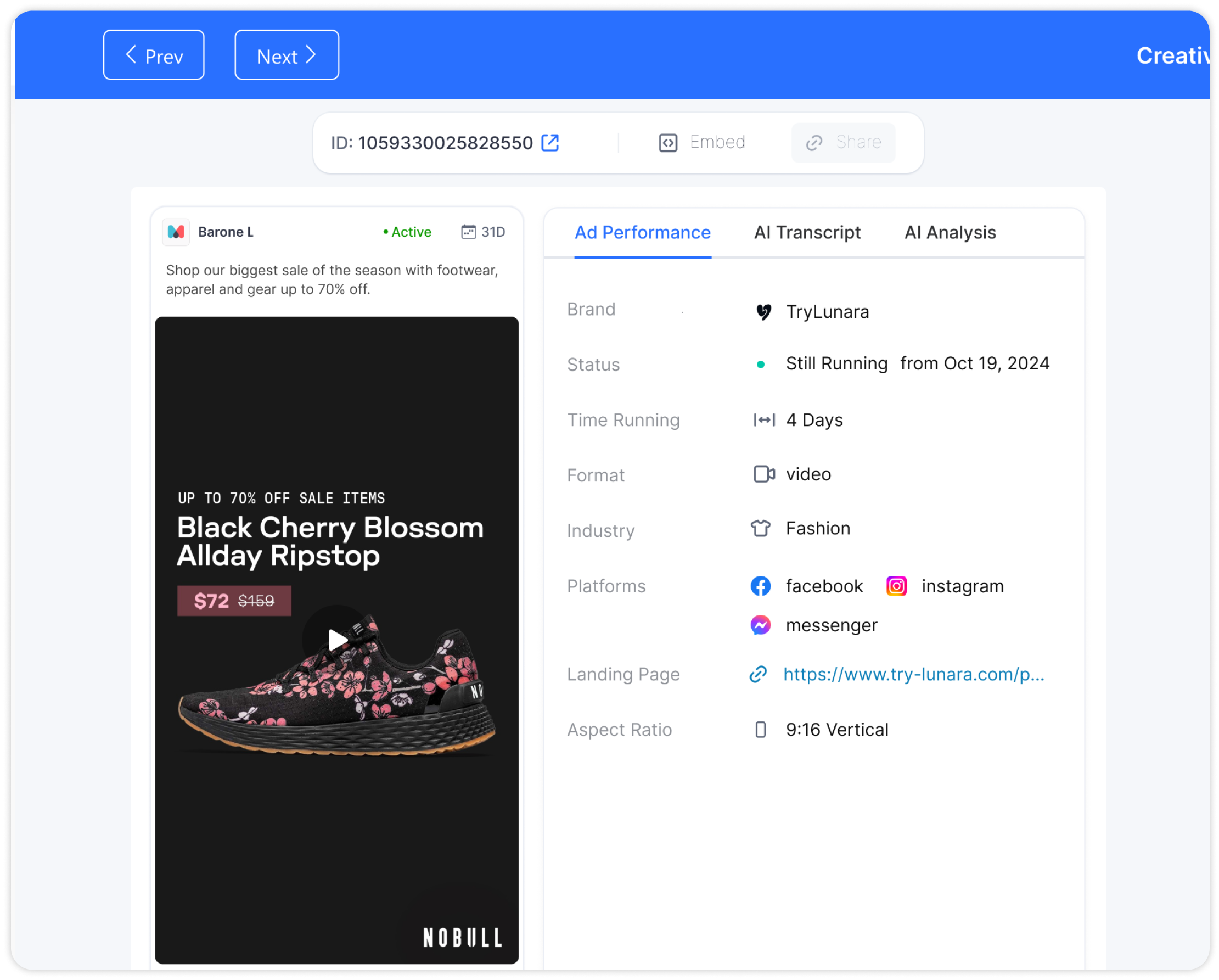Click the UP TO 70% OFF SALE ITEMS text
This screenshot has width=1219, height=980.
(281, 498)
